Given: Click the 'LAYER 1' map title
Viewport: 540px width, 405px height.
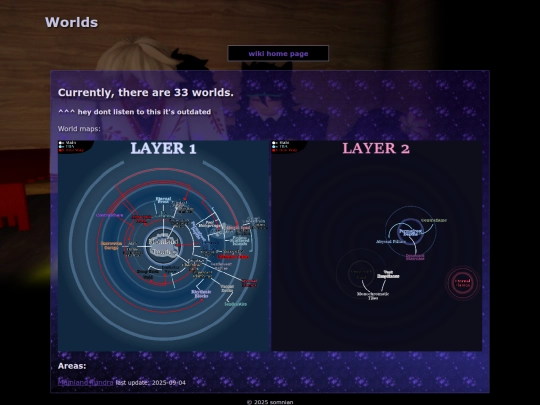Looking at the screenshot, I should click(164, 148).
